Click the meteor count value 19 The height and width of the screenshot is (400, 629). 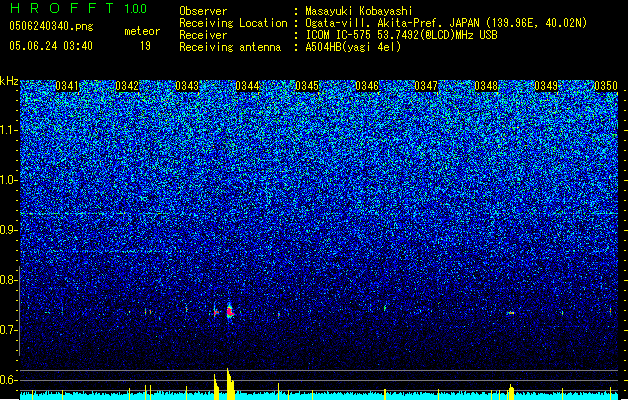click(x=145, y=46)
